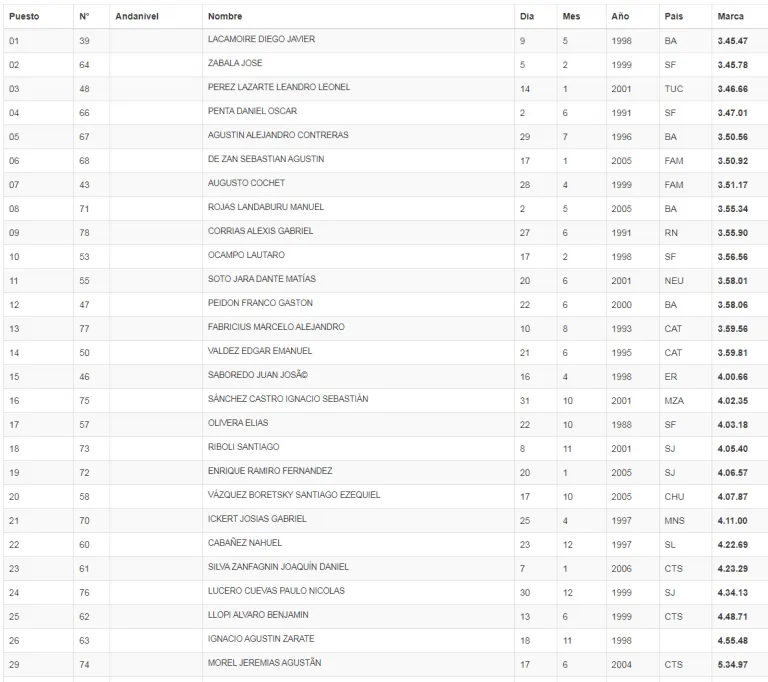The width and height of the screenshot is (768, 682).
Task: Click the Dia column header
Action: [x=527, y=16]
